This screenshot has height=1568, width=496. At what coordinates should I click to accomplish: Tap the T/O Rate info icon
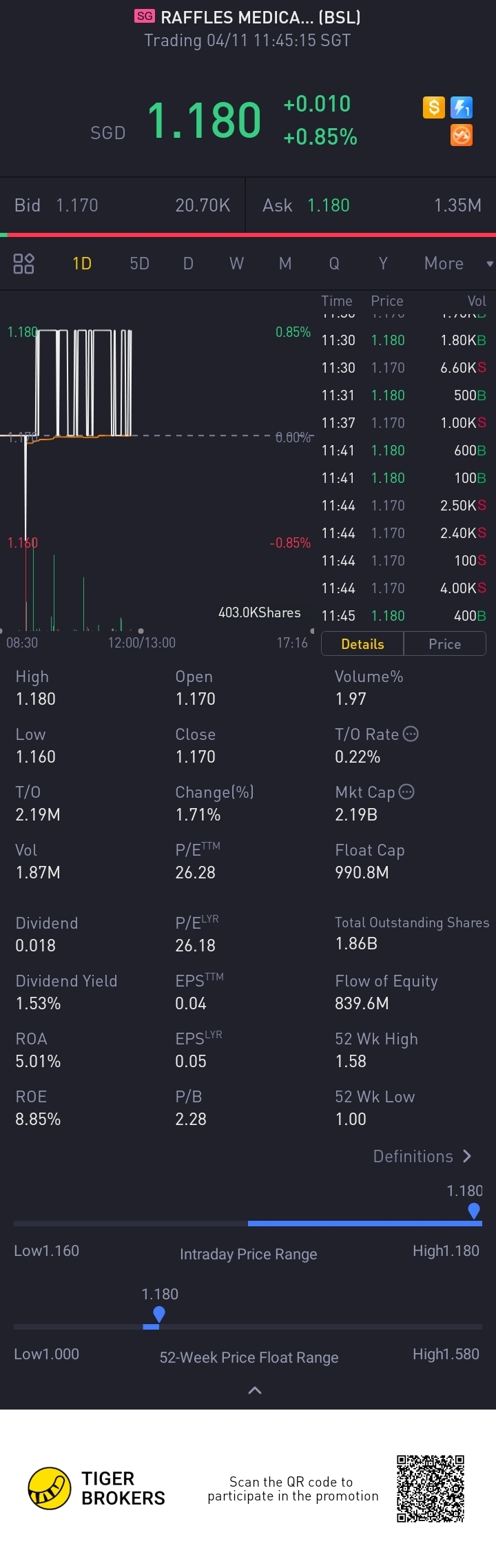click(411, 734)
